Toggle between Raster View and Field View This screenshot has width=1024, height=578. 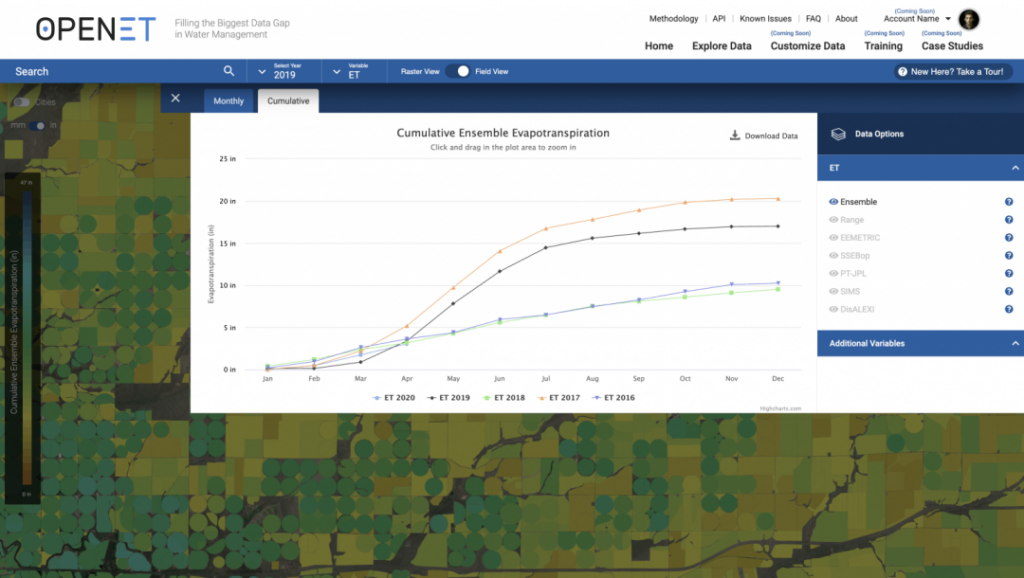pyautogui.click(x=457, y=72)
